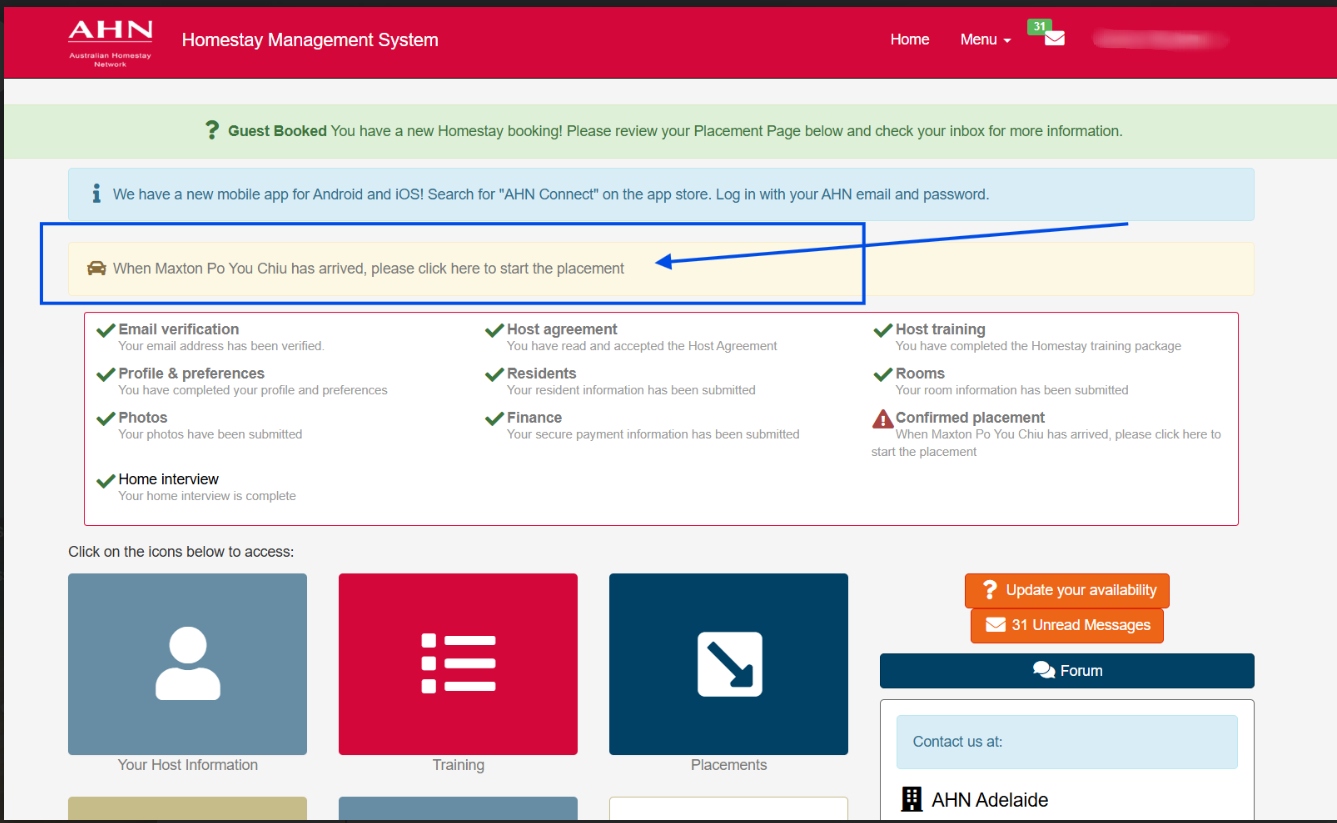This screenshot has width=1337, height=823.
Task: Click the checkmark next to Finance
Action: pyautogui.click(x=494, y=418)
